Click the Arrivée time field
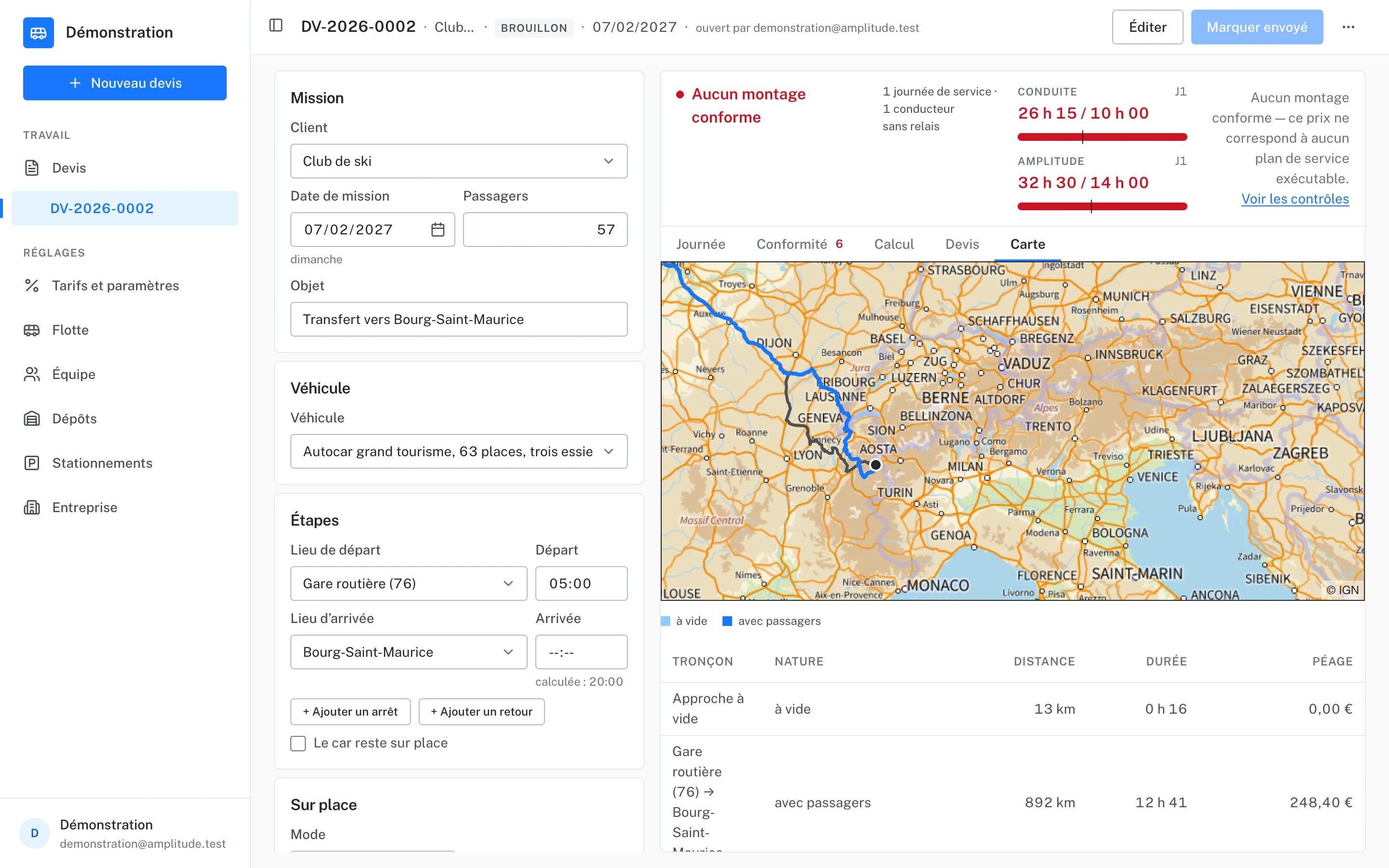 click(581, 652)
